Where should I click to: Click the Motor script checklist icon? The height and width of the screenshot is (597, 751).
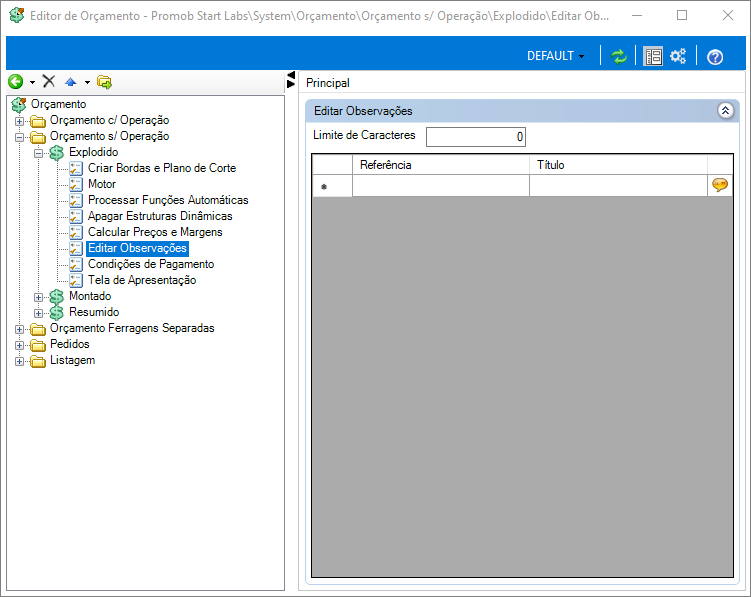76,184
